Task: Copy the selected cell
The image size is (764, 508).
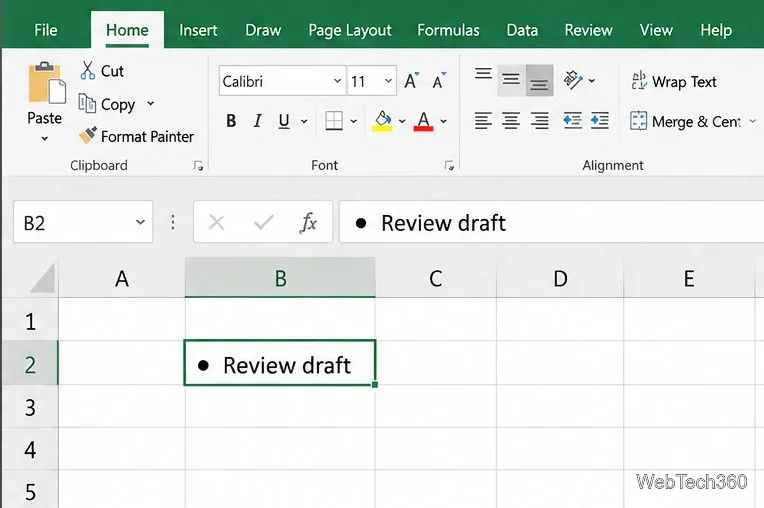Action: point(107,104)
